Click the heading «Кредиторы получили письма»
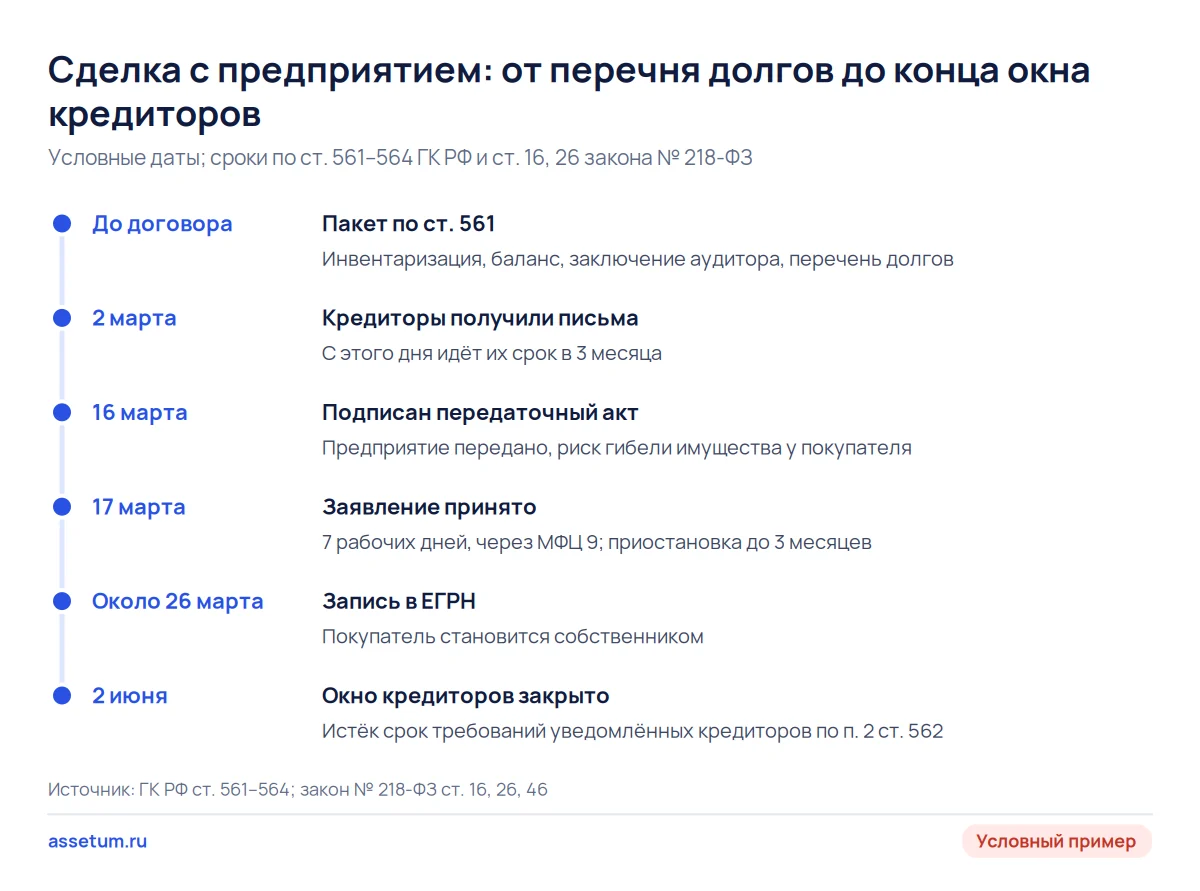Image resolution: width=1200 pixels, height=891 pixels. tap(480, 318)
